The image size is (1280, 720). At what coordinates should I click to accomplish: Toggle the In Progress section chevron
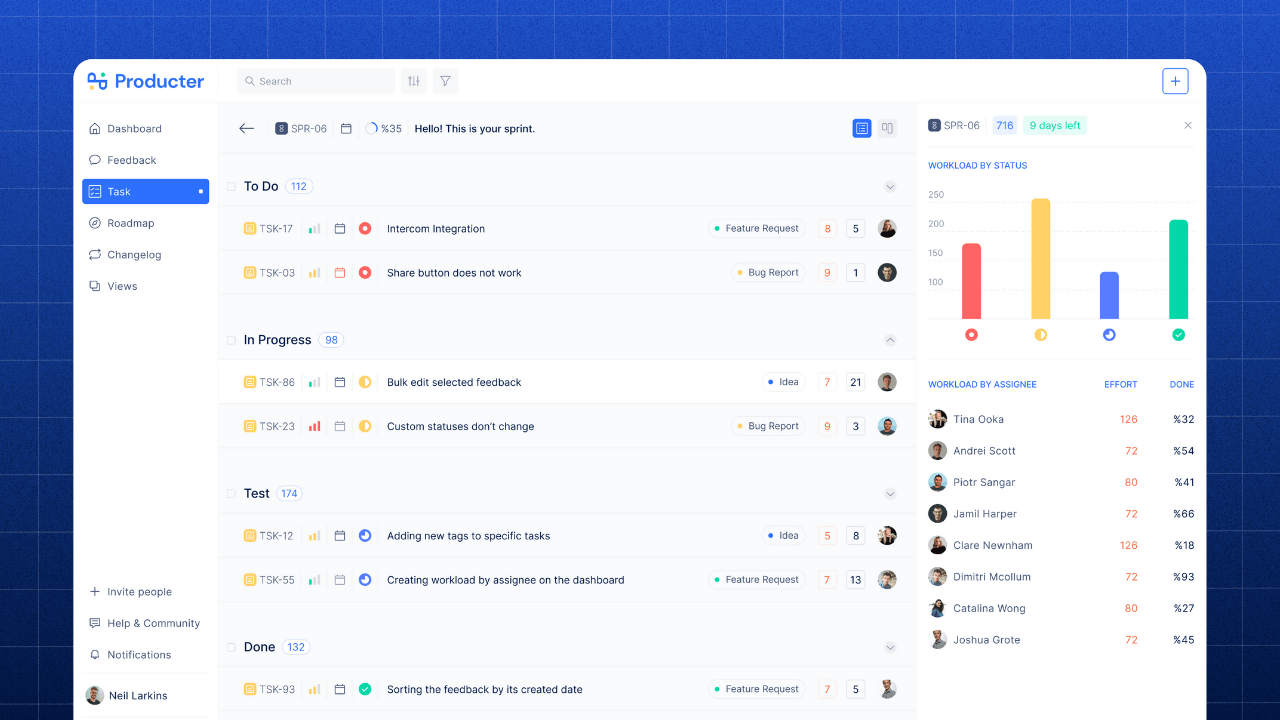890,340
